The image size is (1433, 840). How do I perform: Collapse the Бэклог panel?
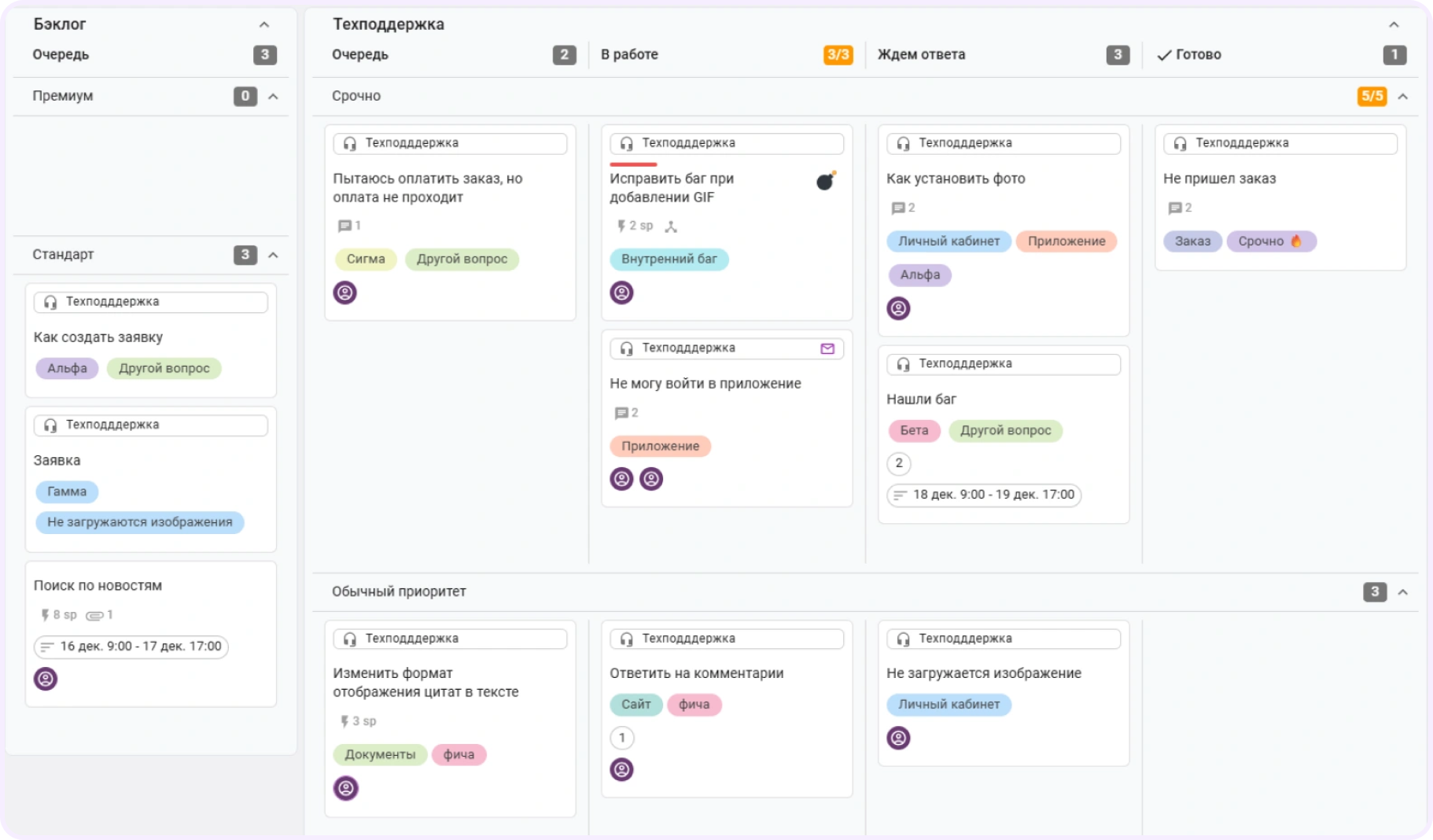(x=264, y=24)
